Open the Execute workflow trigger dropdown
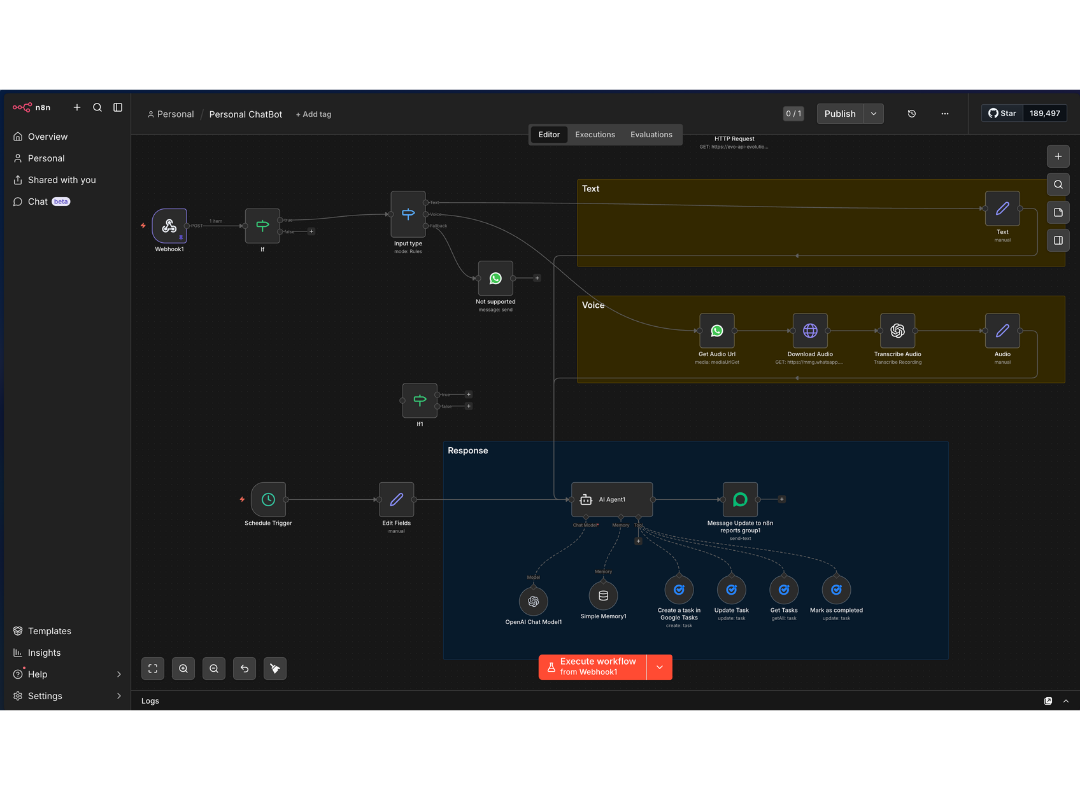 [x=660, y=667]
